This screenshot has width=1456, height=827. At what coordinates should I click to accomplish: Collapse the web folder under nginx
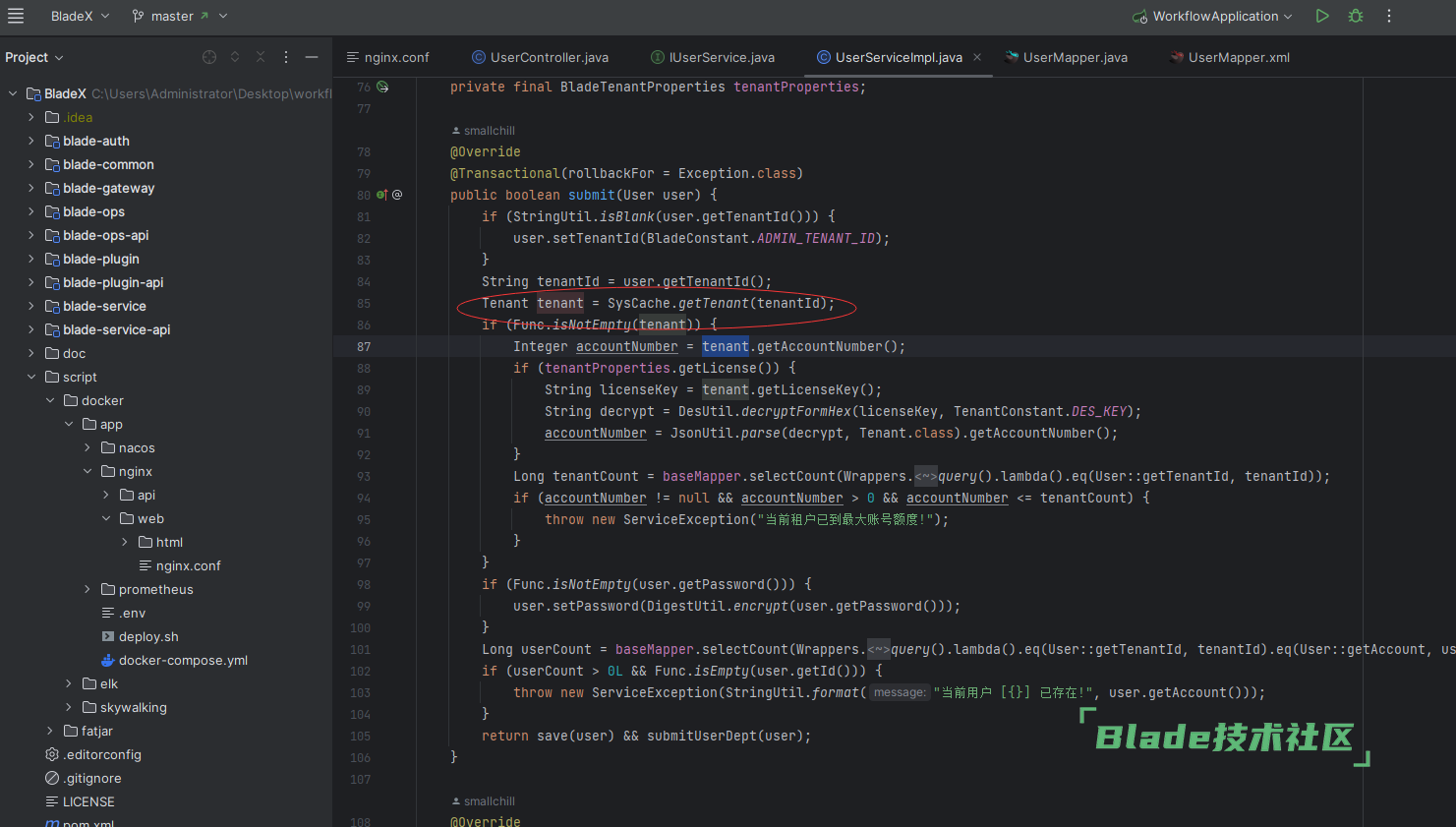106,518
